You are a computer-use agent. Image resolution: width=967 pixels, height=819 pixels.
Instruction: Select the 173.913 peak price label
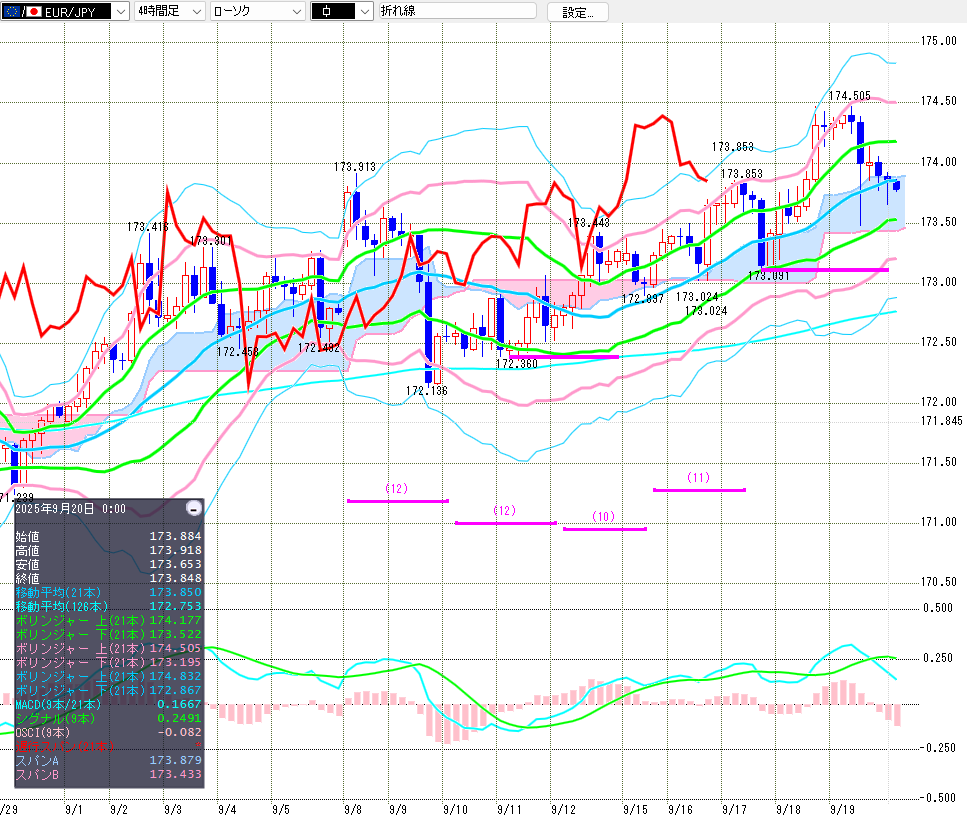pos(354,167)
